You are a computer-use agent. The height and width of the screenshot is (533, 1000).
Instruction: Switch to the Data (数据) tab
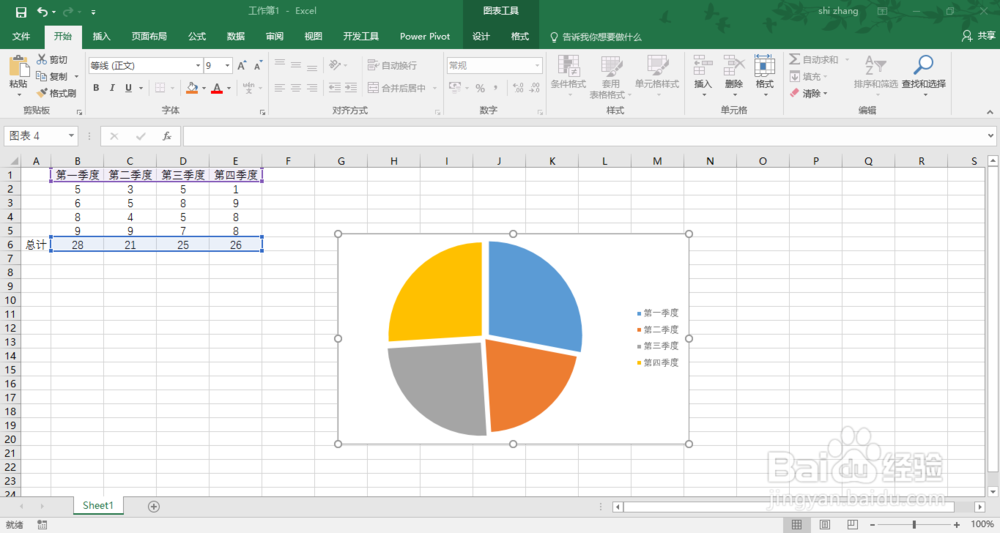[x=236, y=36]
